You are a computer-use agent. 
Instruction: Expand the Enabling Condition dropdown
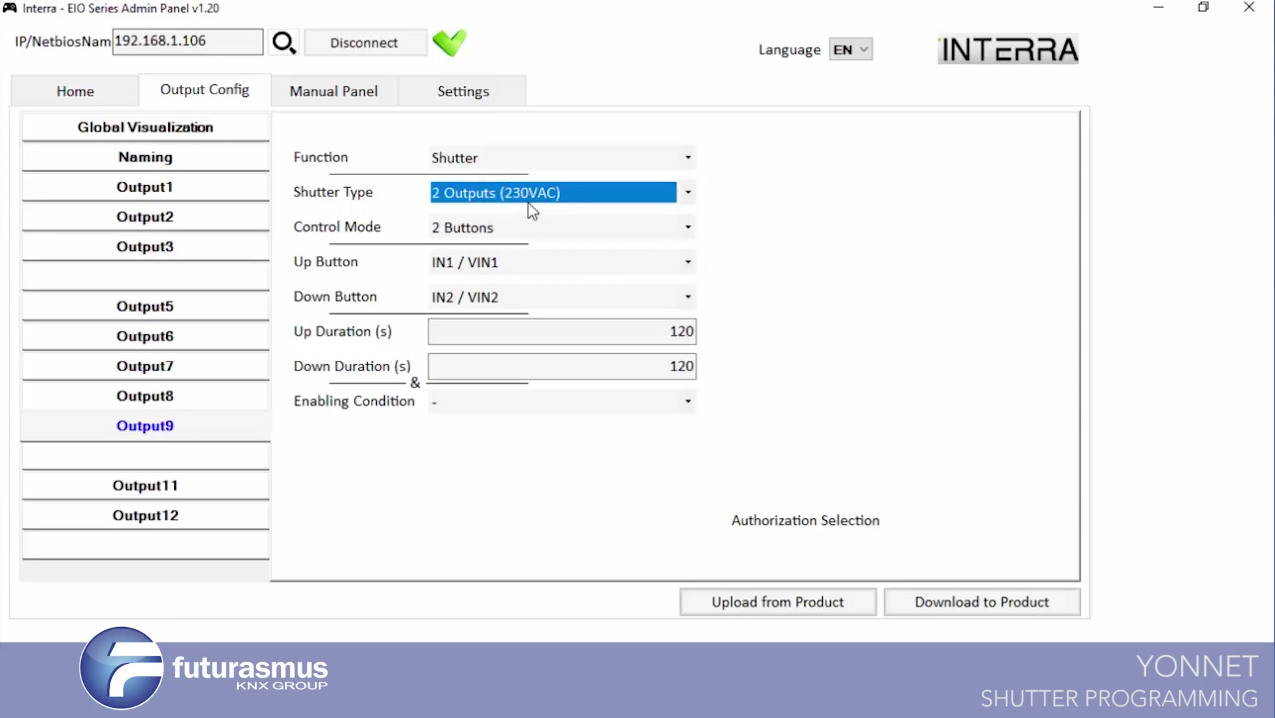coord(561,402)
